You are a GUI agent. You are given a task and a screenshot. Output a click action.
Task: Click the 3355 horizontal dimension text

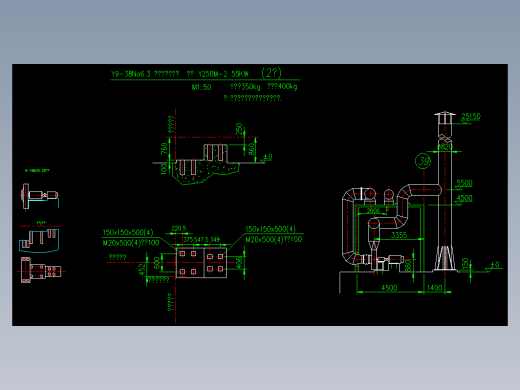(399, 235)
